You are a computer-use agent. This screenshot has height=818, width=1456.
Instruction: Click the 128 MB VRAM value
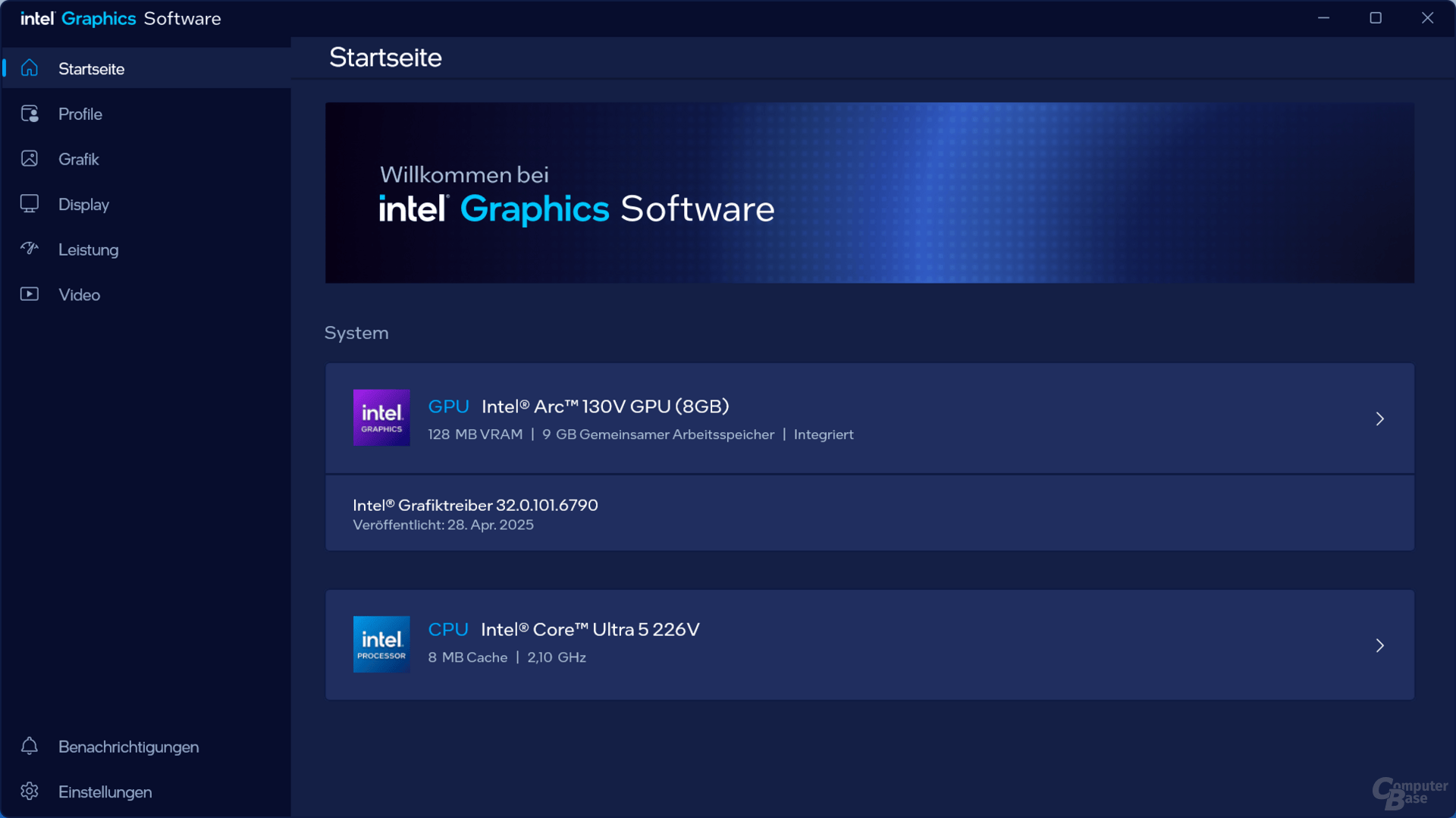click(475, 434)
